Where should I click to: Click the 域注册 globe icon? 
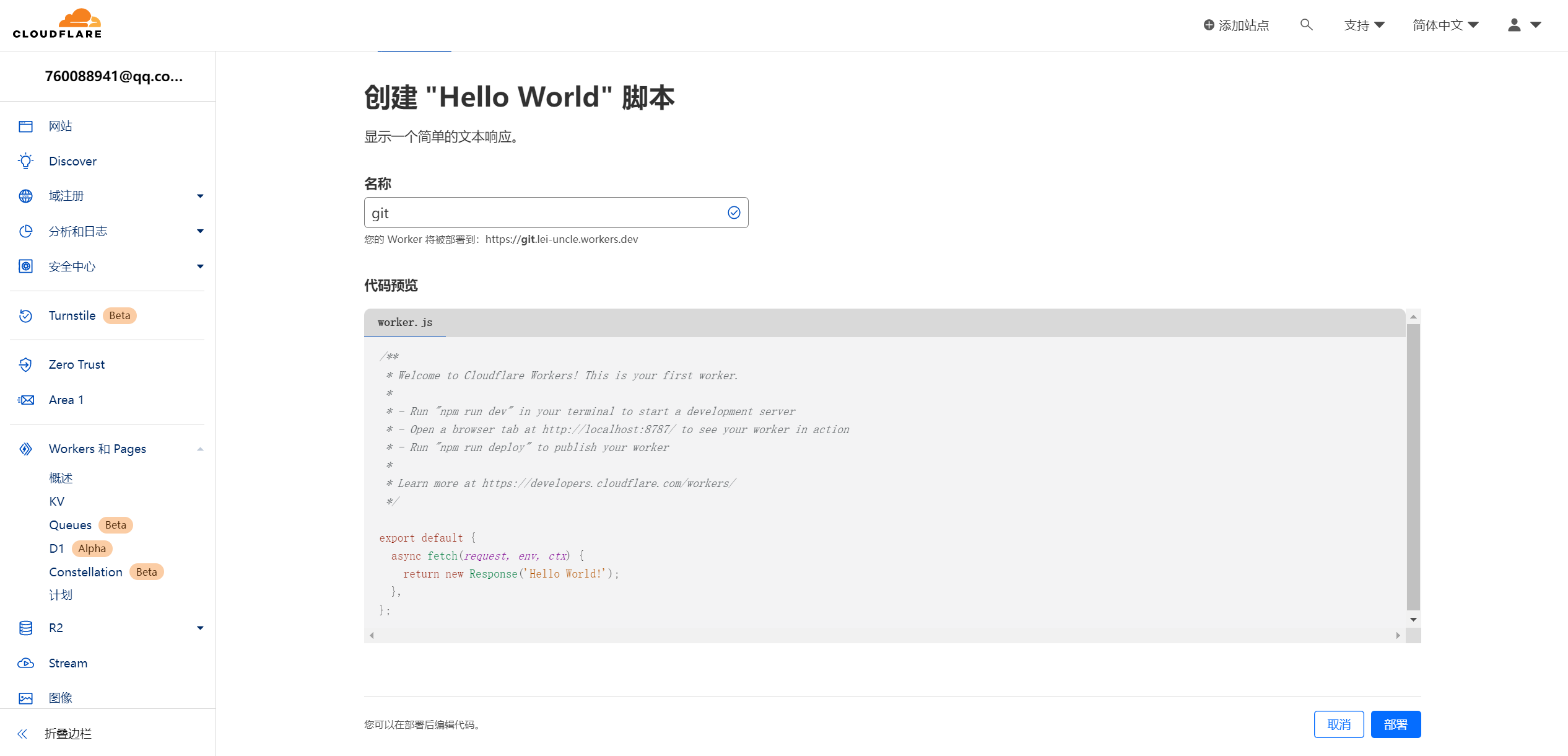pyautogui.click(x=25, y=196)
